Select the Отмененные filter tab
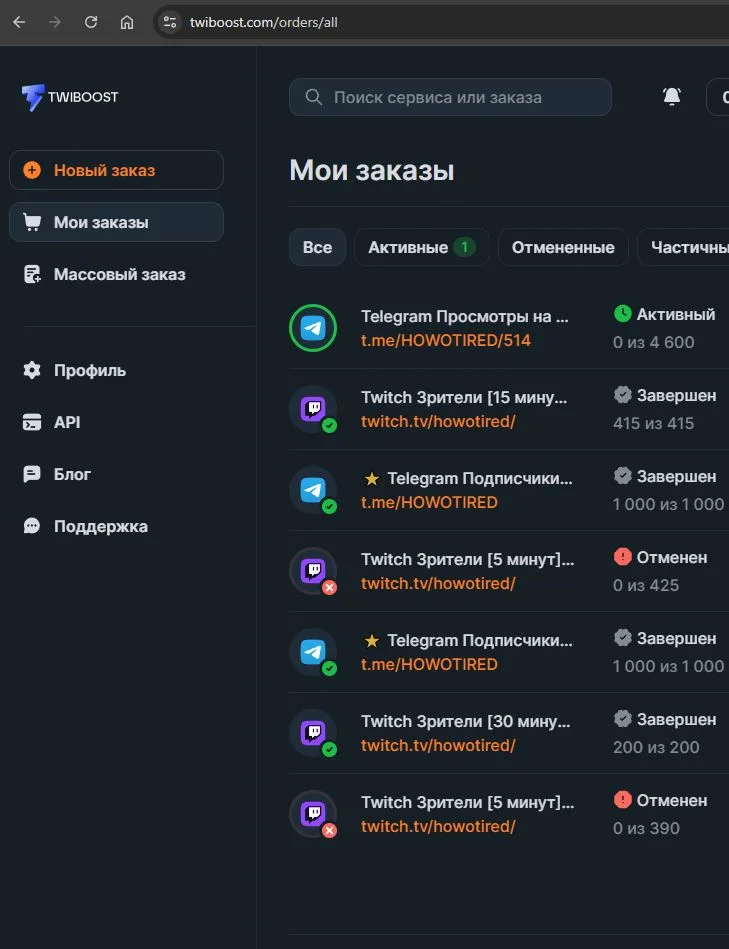The image size is (729, 949). [563, 247]
